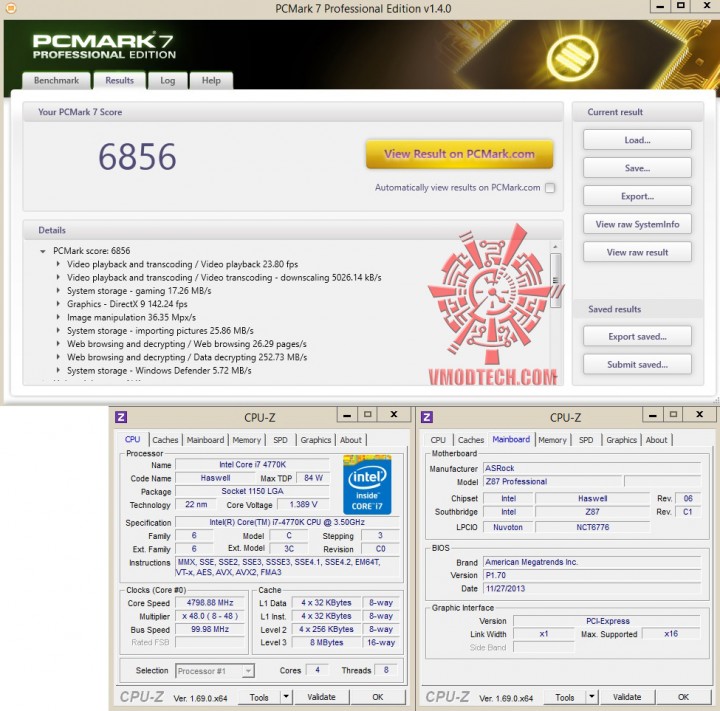Click the Load... button
The height and width of the screenshot is (711, 720).
[637, 140]
